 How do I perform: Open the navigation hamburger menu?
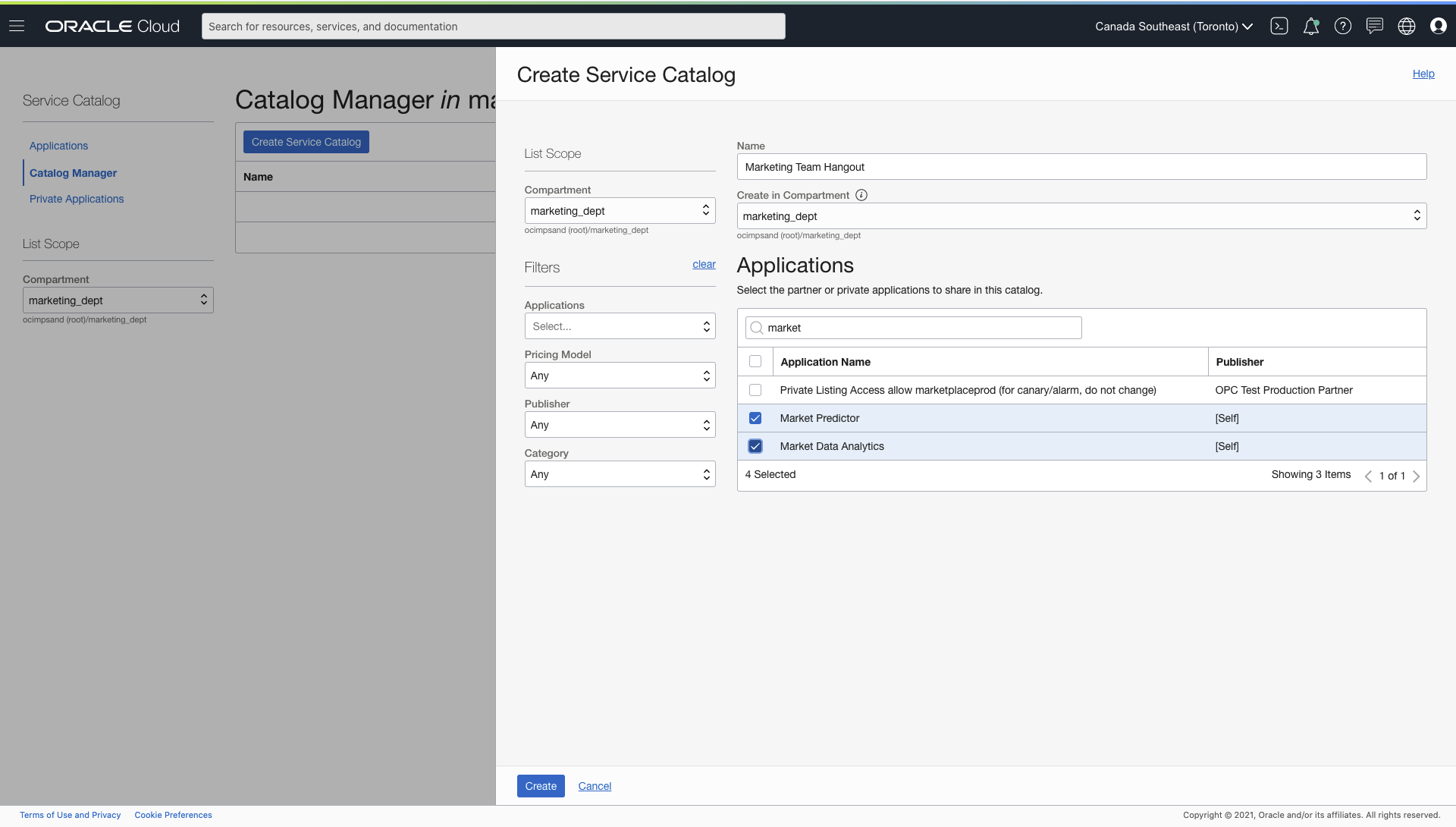[17, 25]
